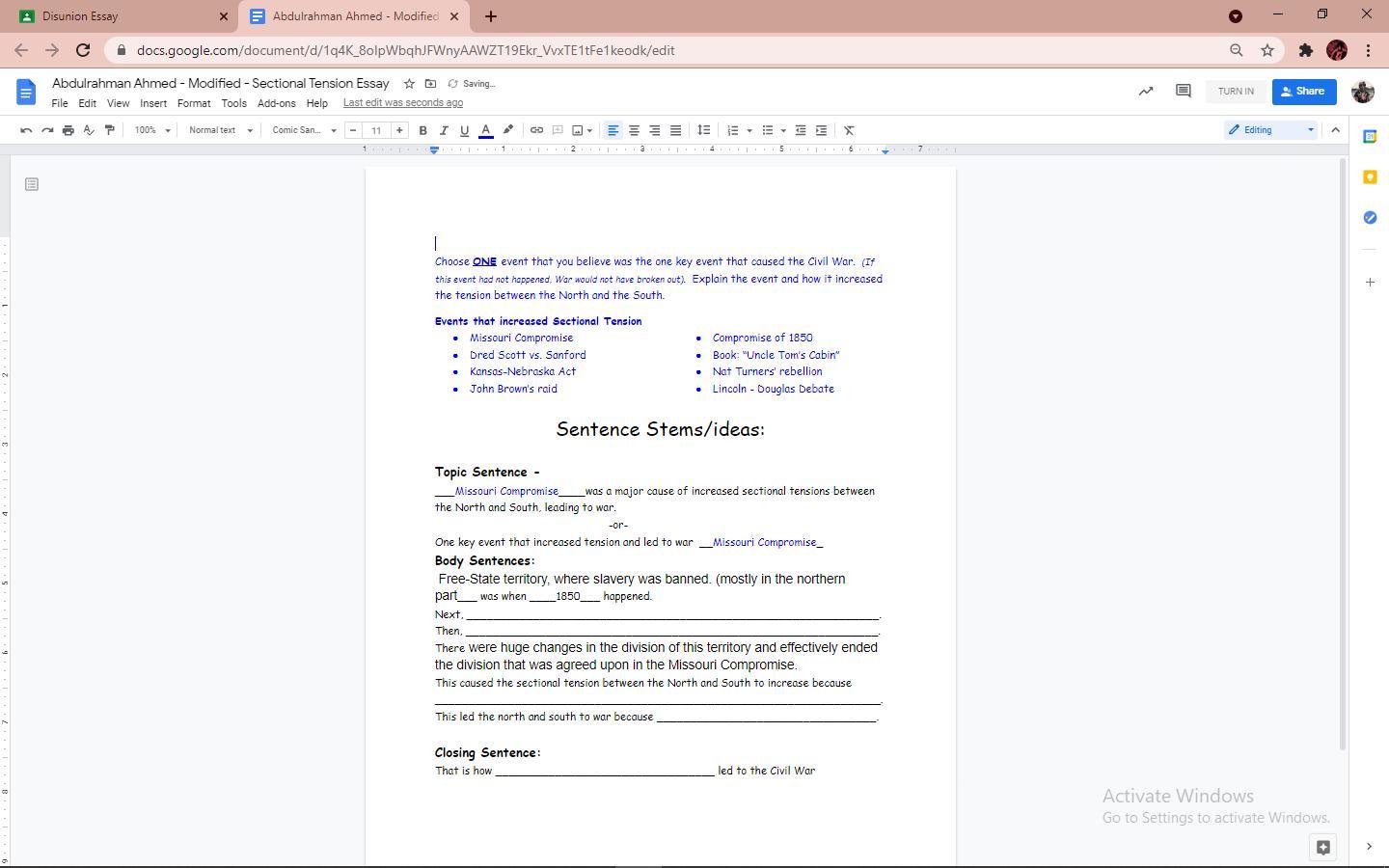
Task: Toggle bold formatting
Action: [x=422, y=130]
